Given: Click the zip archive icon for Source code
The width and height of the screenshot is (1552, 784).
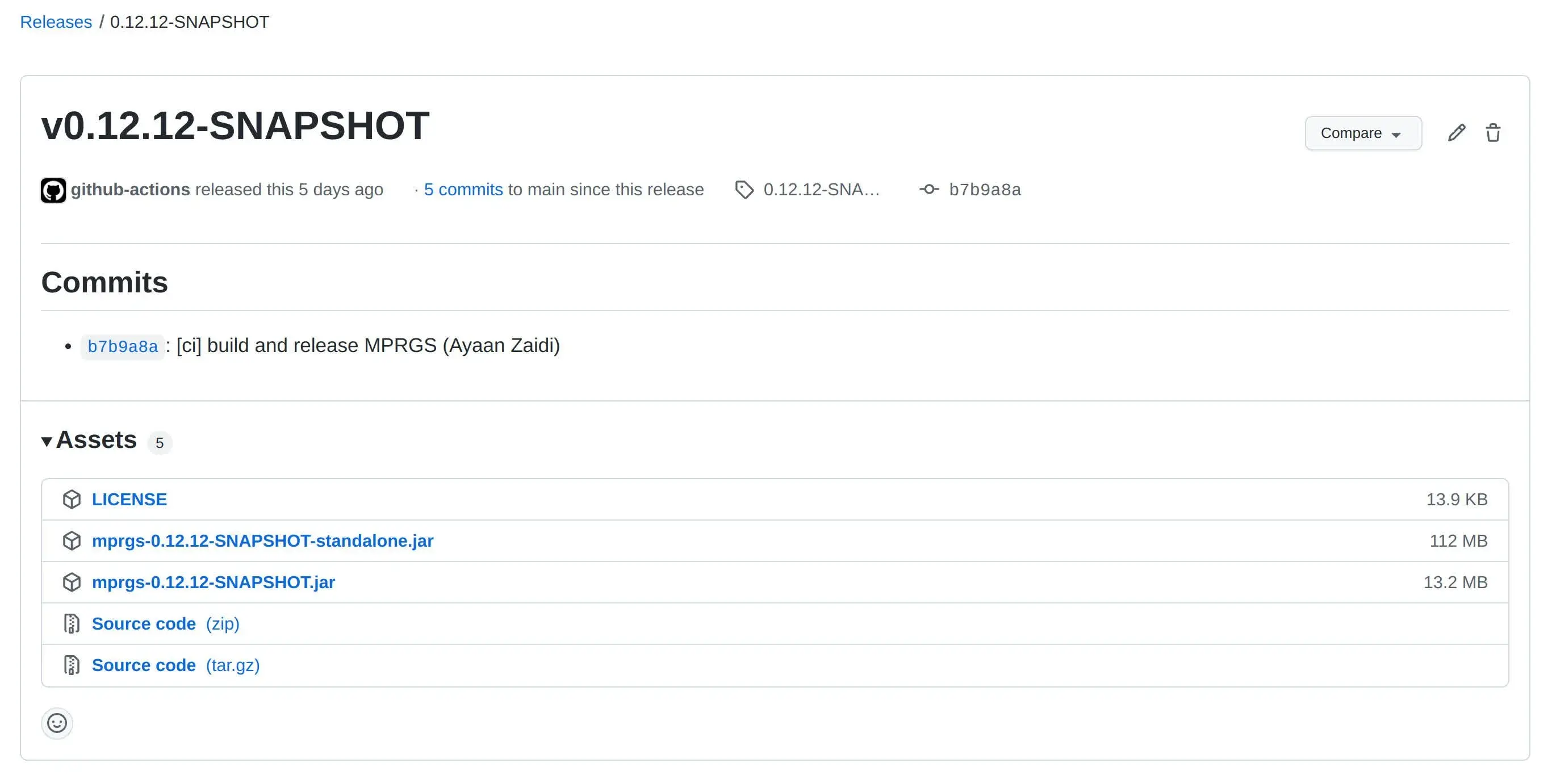Looking at the screenshot, I should (71, 623).
